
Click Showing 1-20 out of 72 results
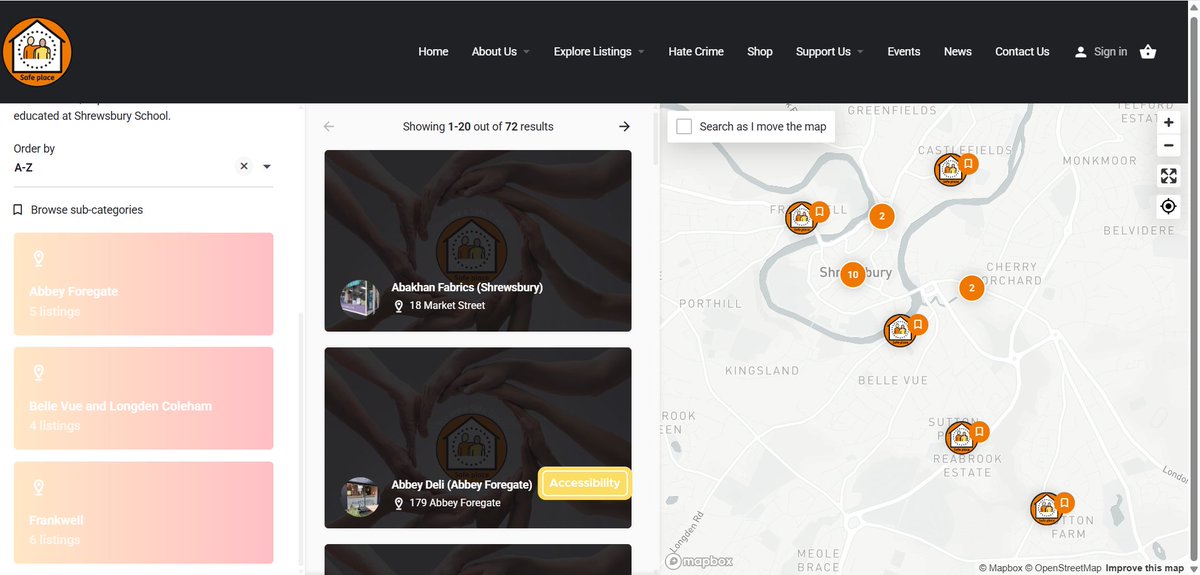point(478,127)
